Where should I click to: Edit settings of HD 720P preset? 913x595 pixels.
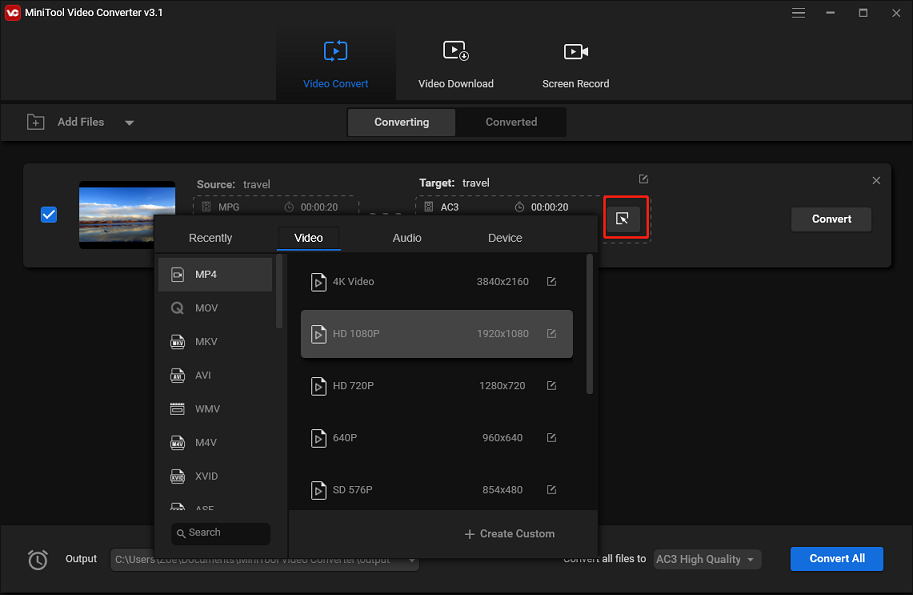(551, 385)
